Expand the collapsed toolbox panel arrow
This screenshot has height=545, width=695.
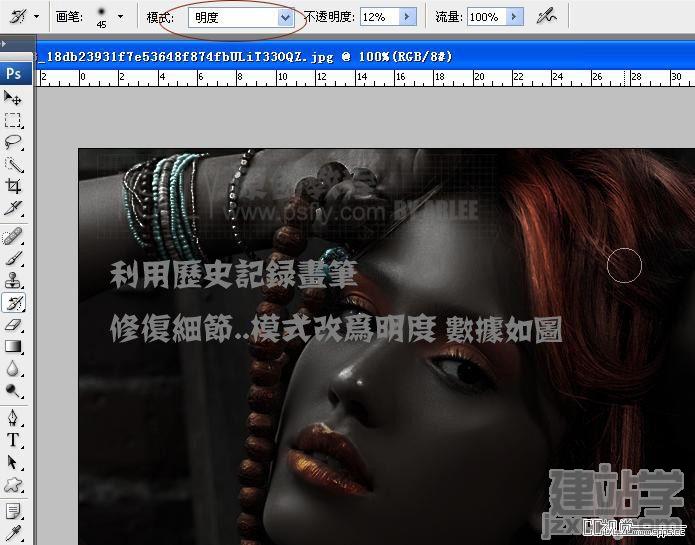pyautogui.click(x=3, y=44)
